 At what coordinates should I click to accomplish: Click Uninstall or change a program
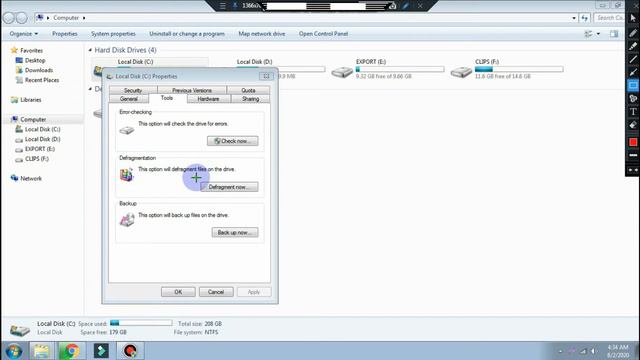tap(187, 34)
